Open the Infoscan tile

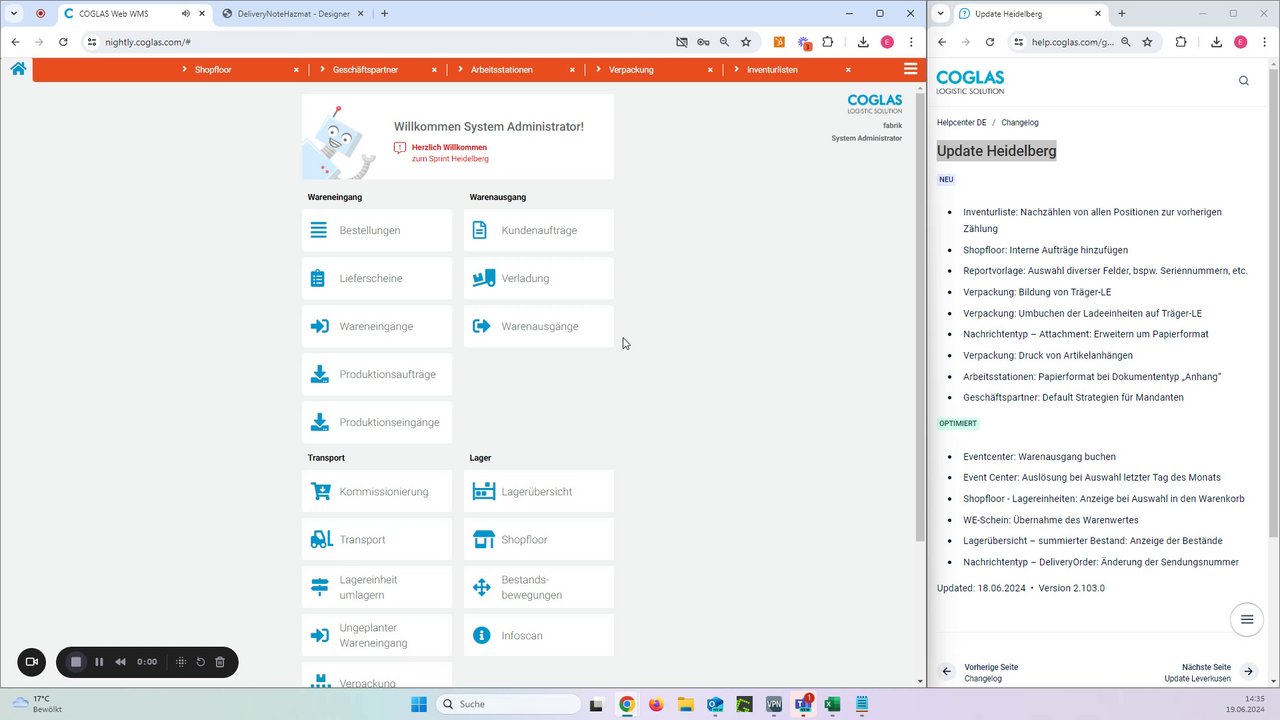click(539, 635)
